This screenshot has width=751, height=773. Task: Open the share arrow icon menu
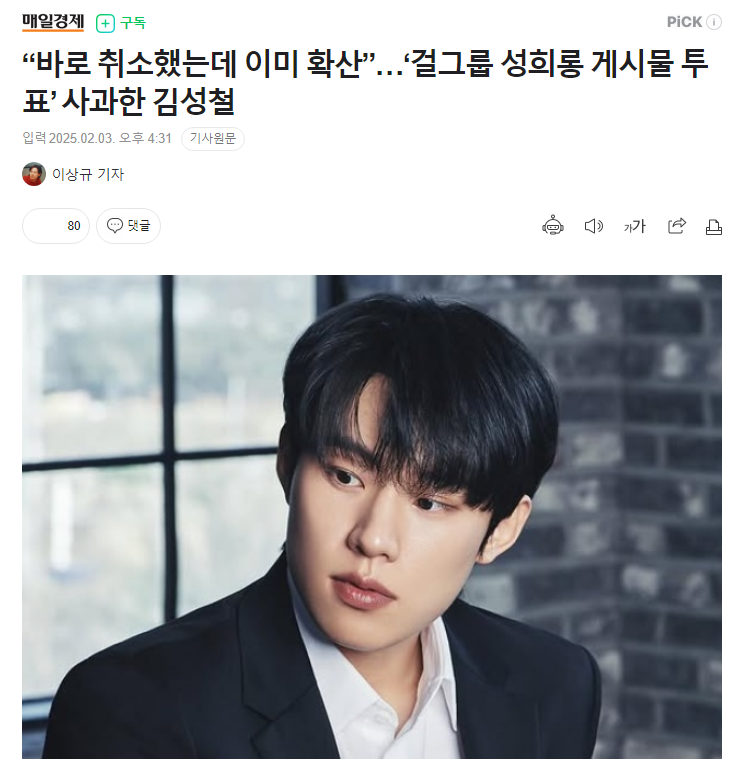(x=677, y=226)
